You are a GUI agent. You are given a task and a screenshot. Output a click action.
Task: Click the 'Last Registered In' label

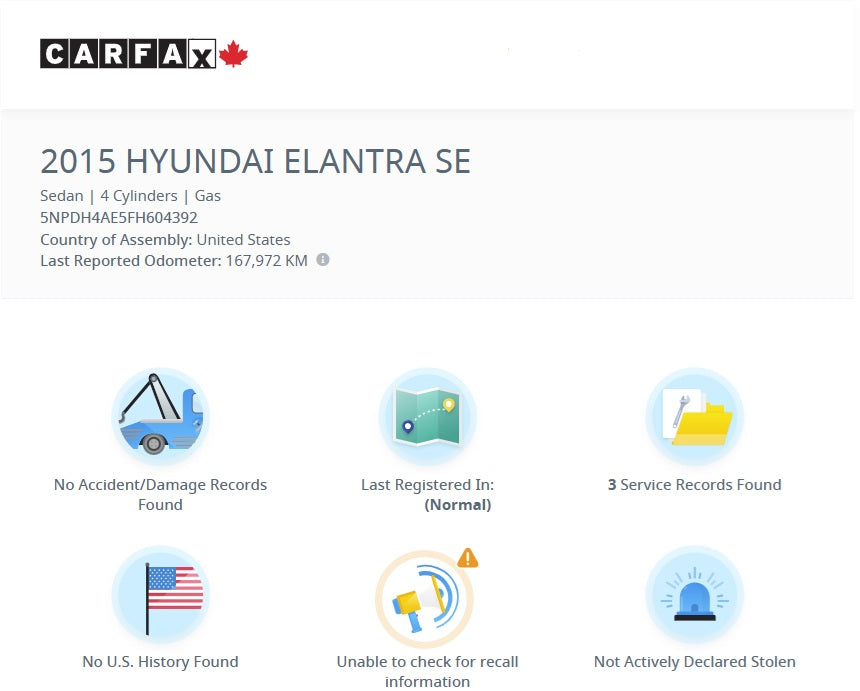coord(427,485)
